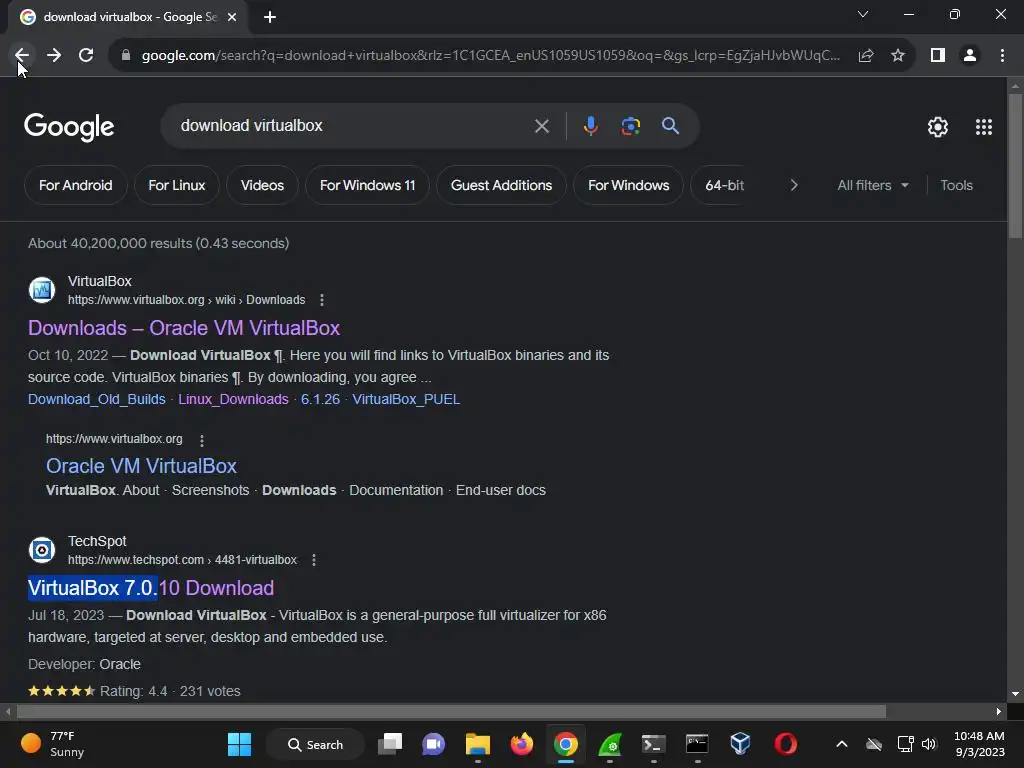The height and width of the screenshot is (768, 1024).
Task: Select the For Linux filter chip
Action: pyautogui.click(x=176, y=185)
